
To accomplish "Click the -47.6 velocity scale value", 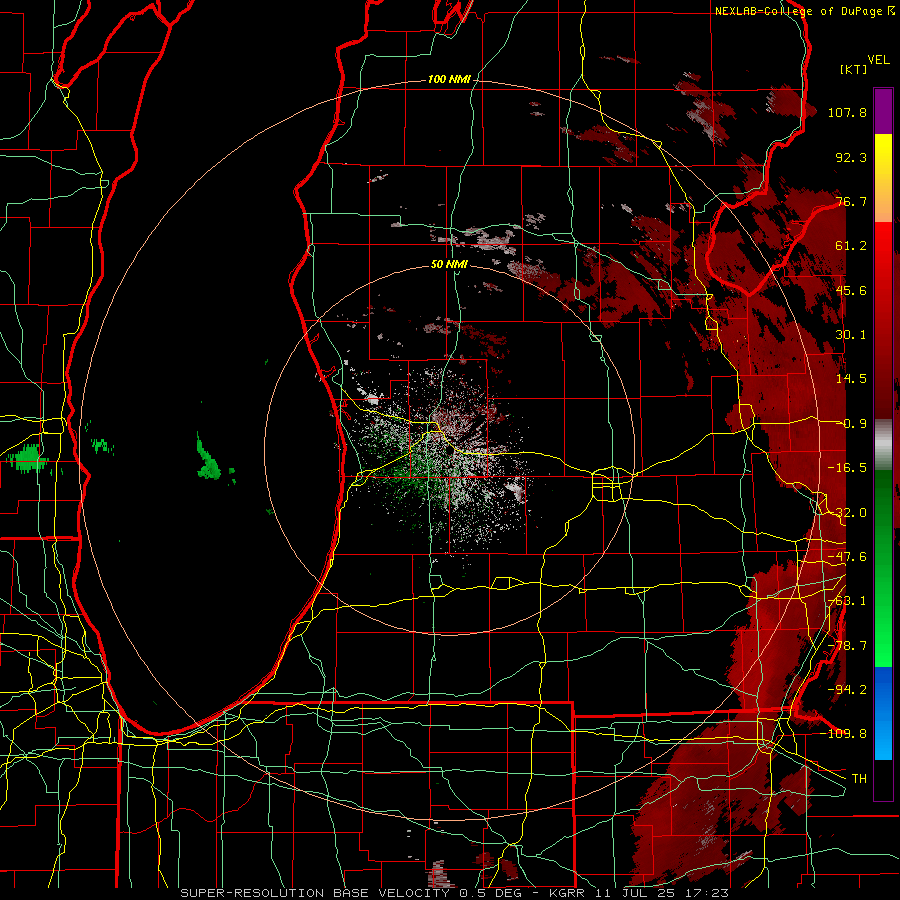I will pos(847,557).
